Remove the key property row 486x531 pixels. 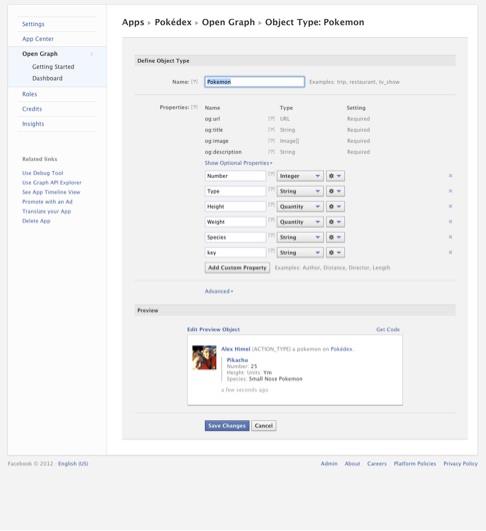(x=450, y=252)
